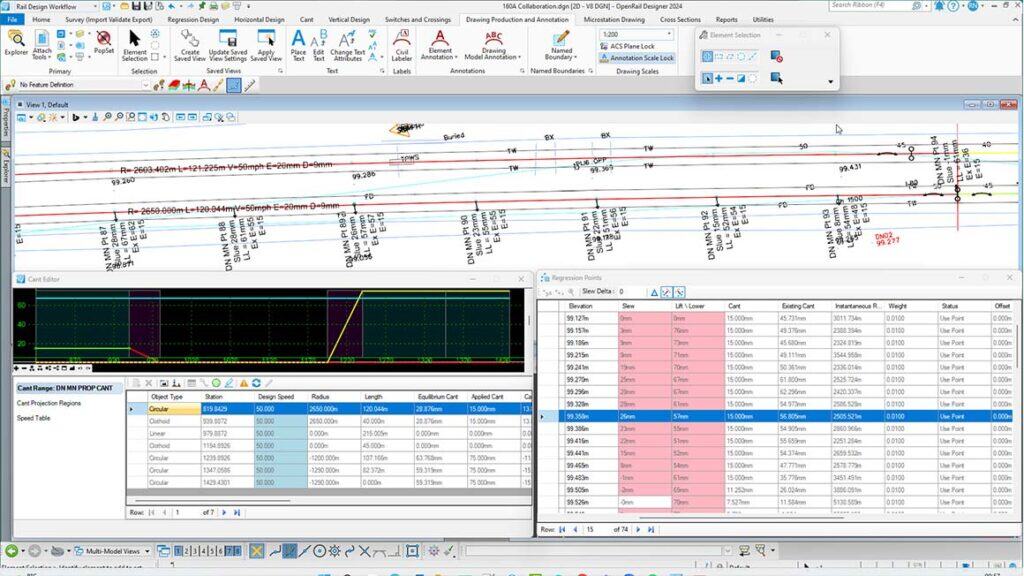Image resolution: width=1024 pixels, height=576 pixels.
Task: Open the Explorer tool in the ribbon
Action: (16, 43)
